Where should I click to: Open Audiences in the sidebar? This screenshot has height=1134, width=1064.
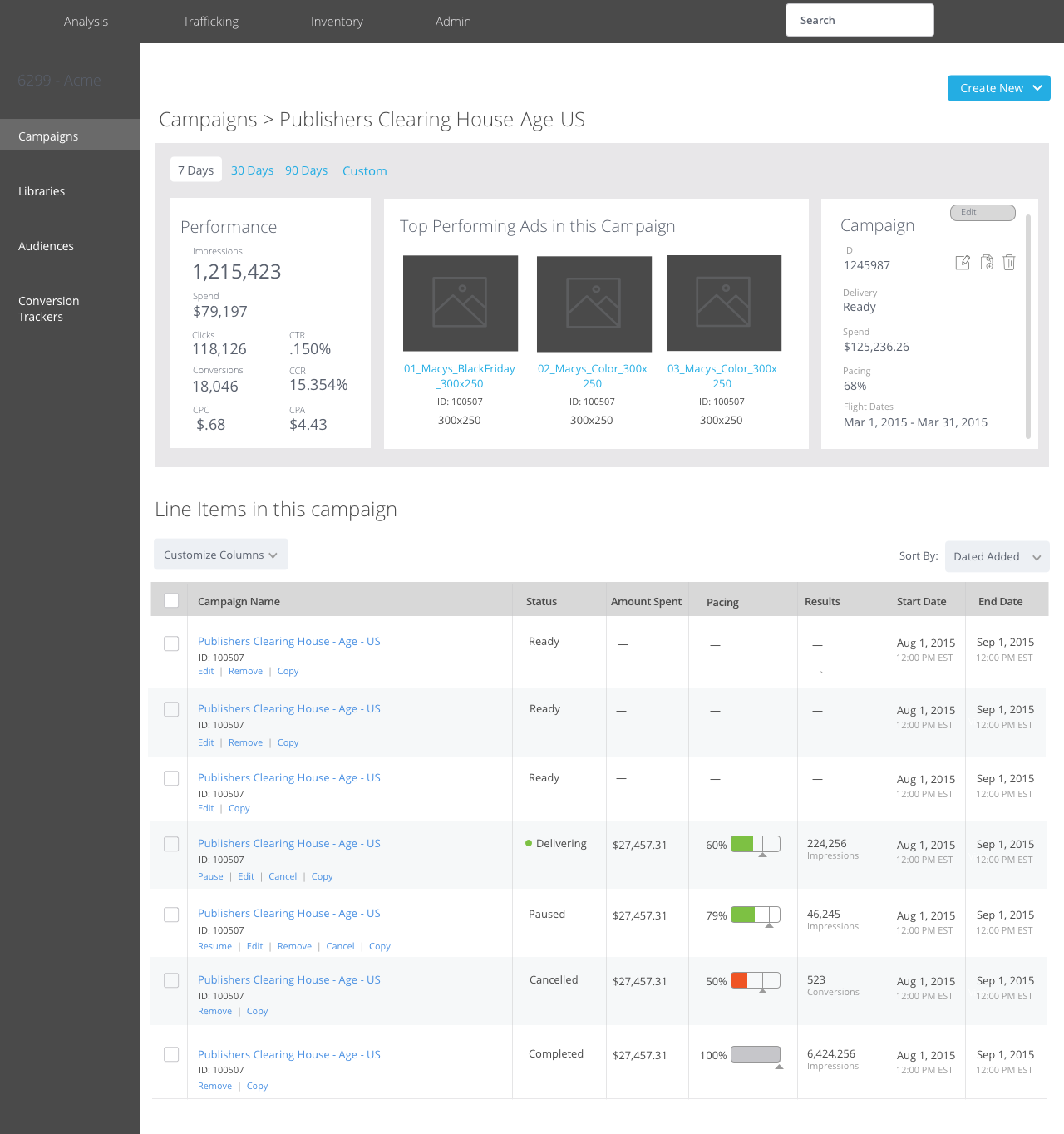(x=46, y=246)
